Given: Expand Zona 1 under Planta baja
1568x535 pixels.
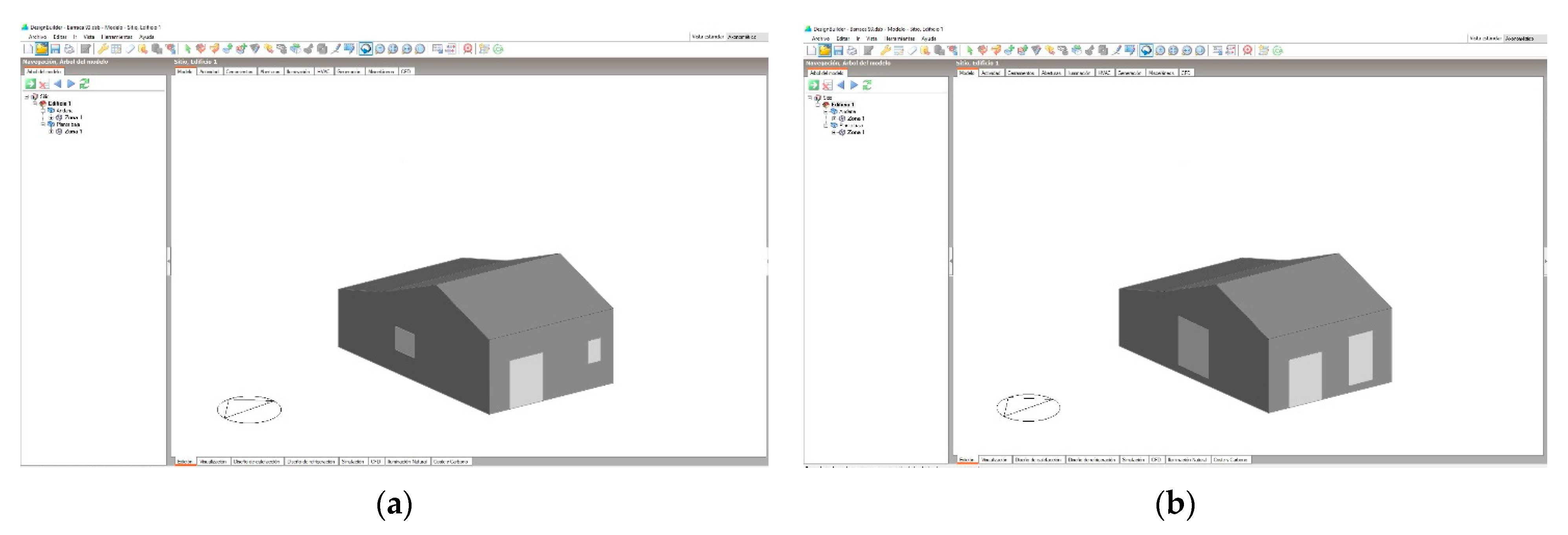Looking at the screenshot, I should pyautogui.click(x=51, y=132).
